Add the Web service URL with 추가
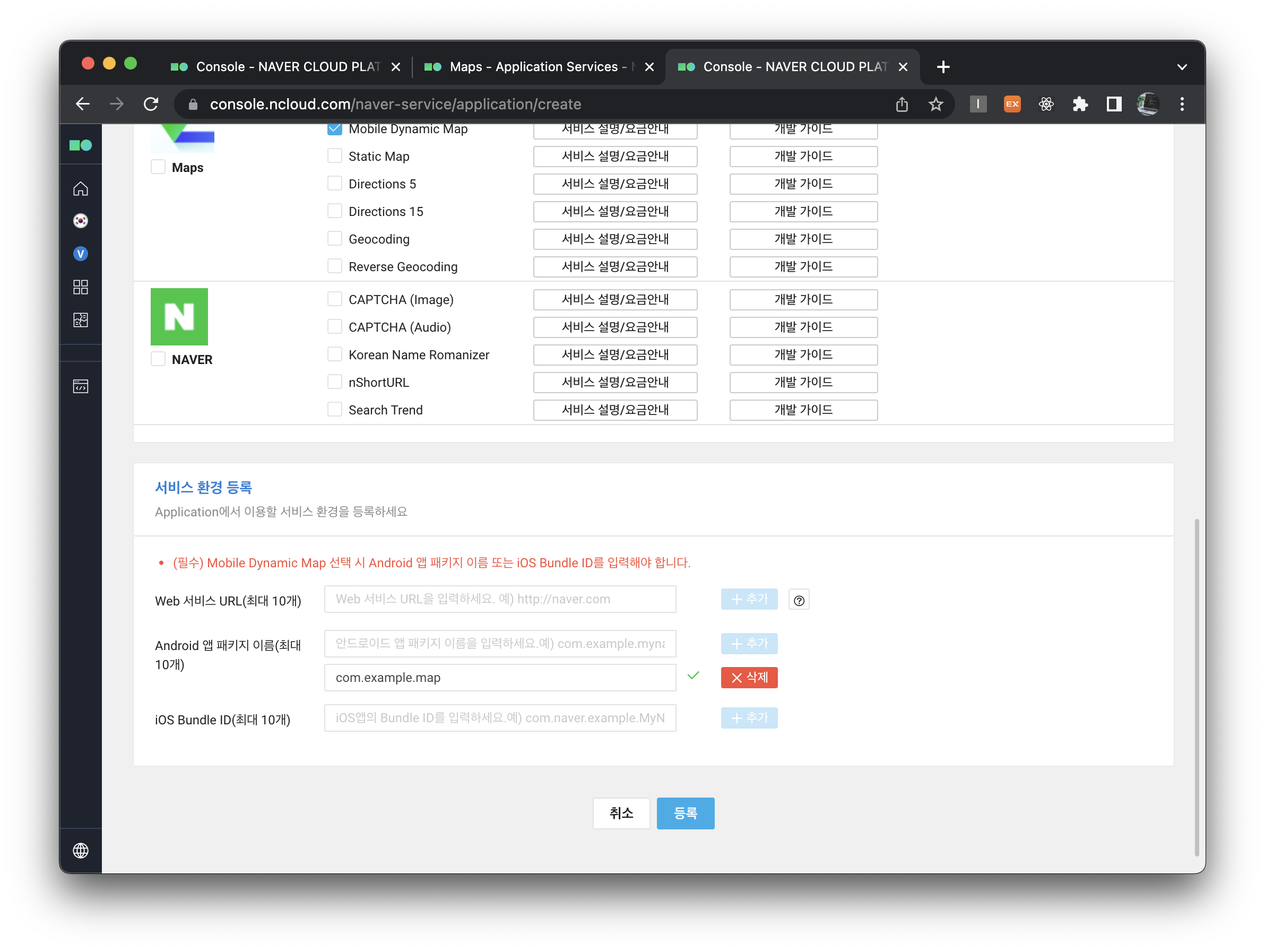Screen dimensions: 1265x952 (749, 599)
